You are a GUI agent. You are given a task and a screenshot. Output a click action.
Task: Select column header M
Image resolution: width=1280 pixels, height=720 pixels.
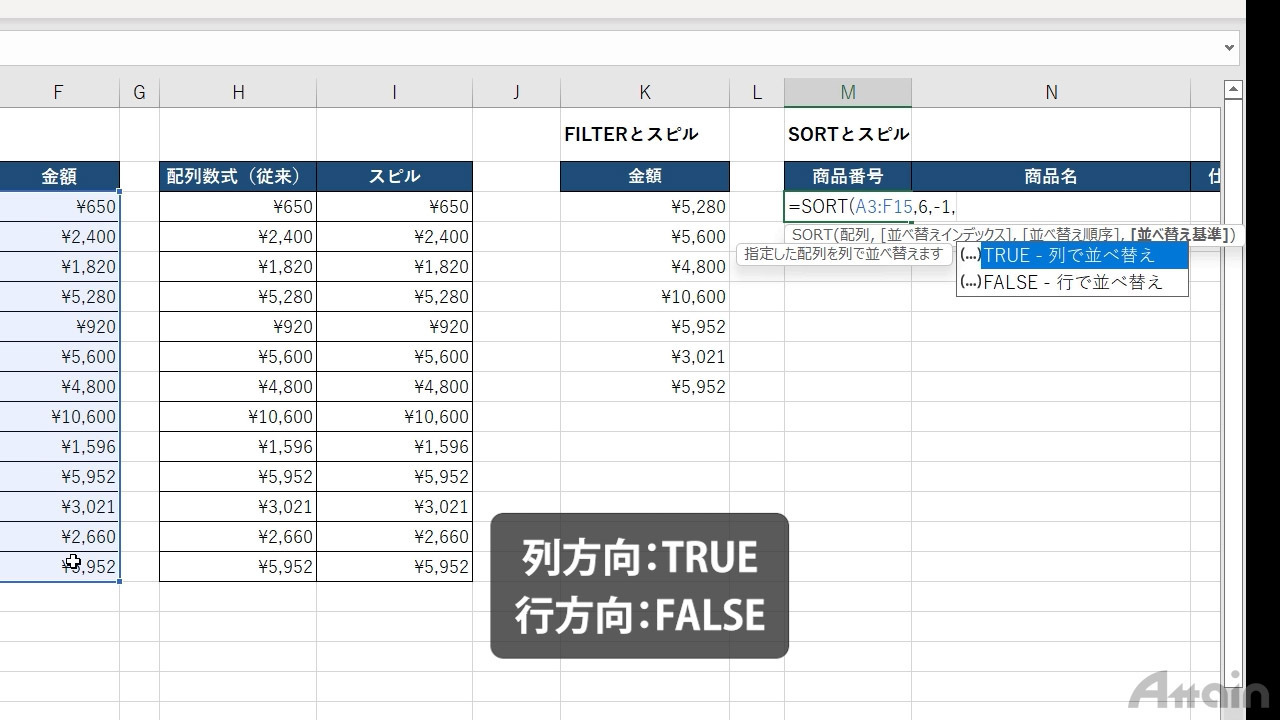[x=847, y=93]
